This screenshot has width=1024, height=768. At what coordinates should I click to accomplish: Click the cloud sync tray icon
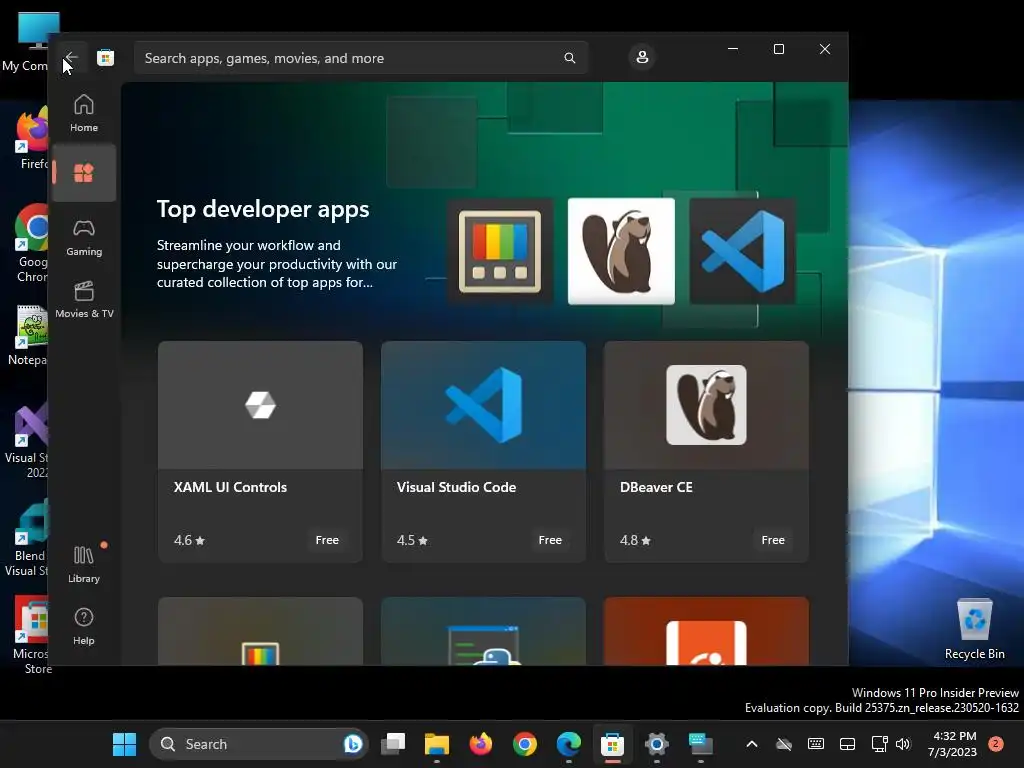(x=784, y=744)
